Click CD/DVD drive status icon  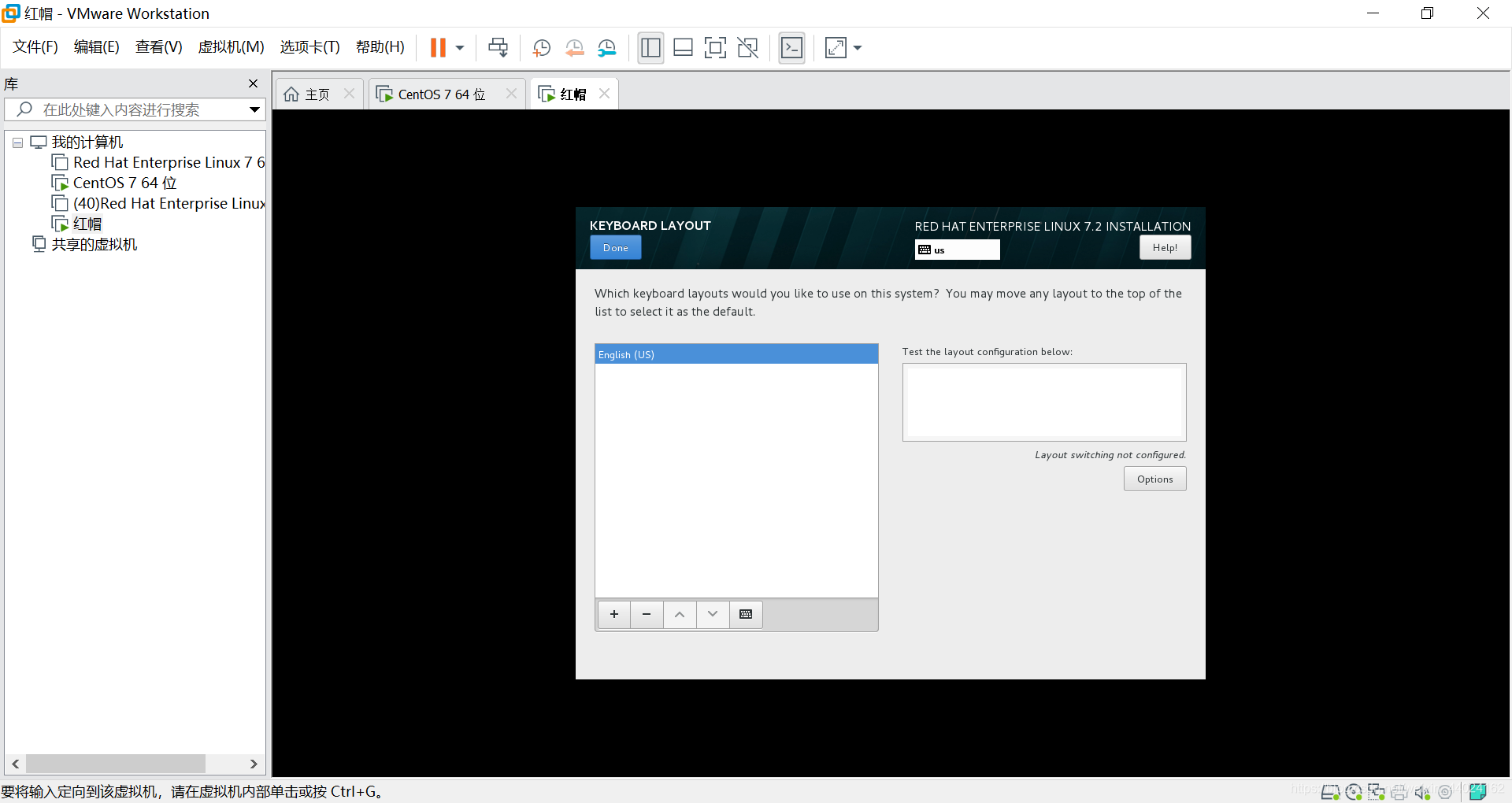pos(1354,792)
